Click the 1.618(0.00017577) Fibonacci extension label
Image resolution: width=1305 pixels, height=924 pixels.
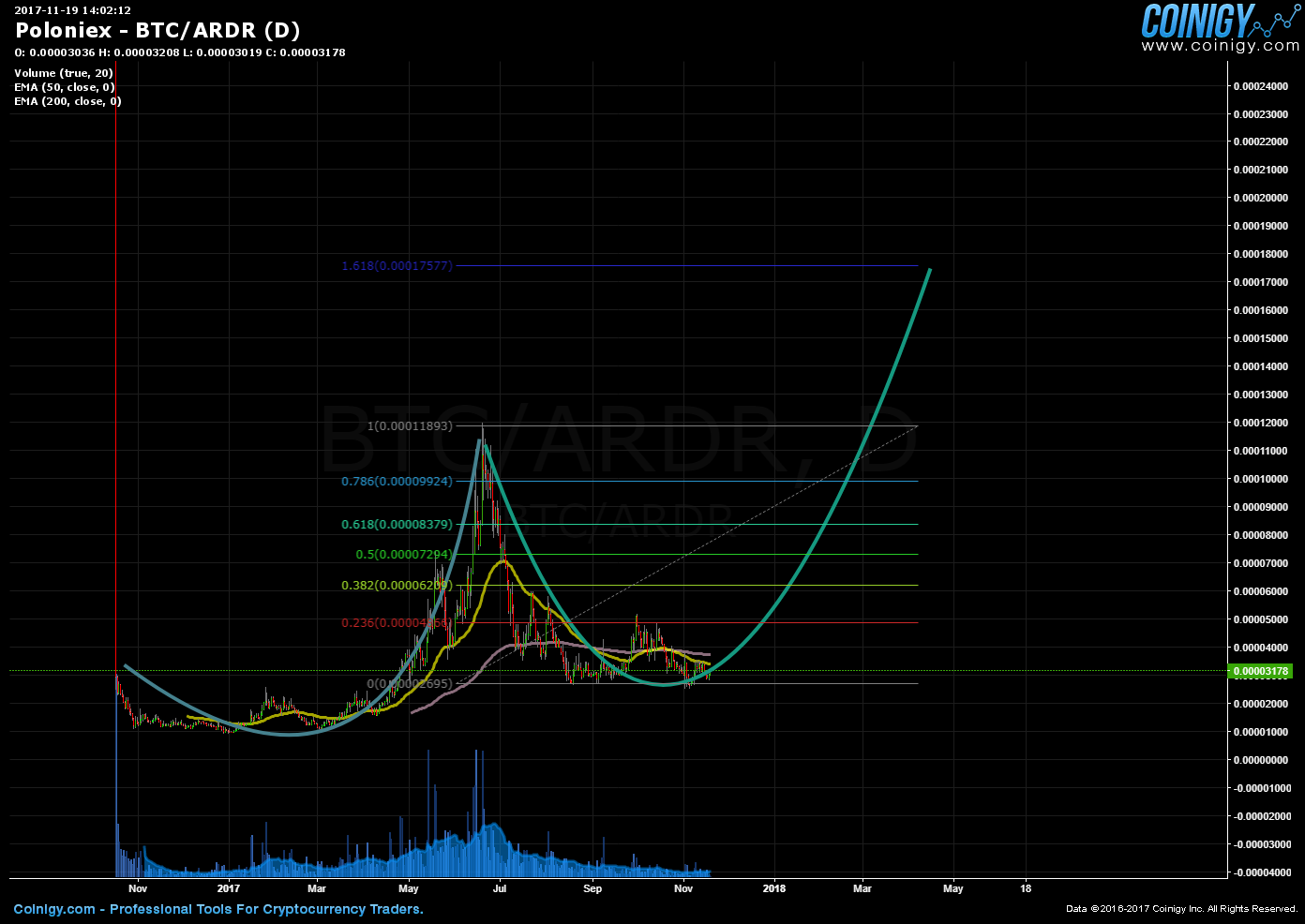pyautogui.click(x=397, y=265)
